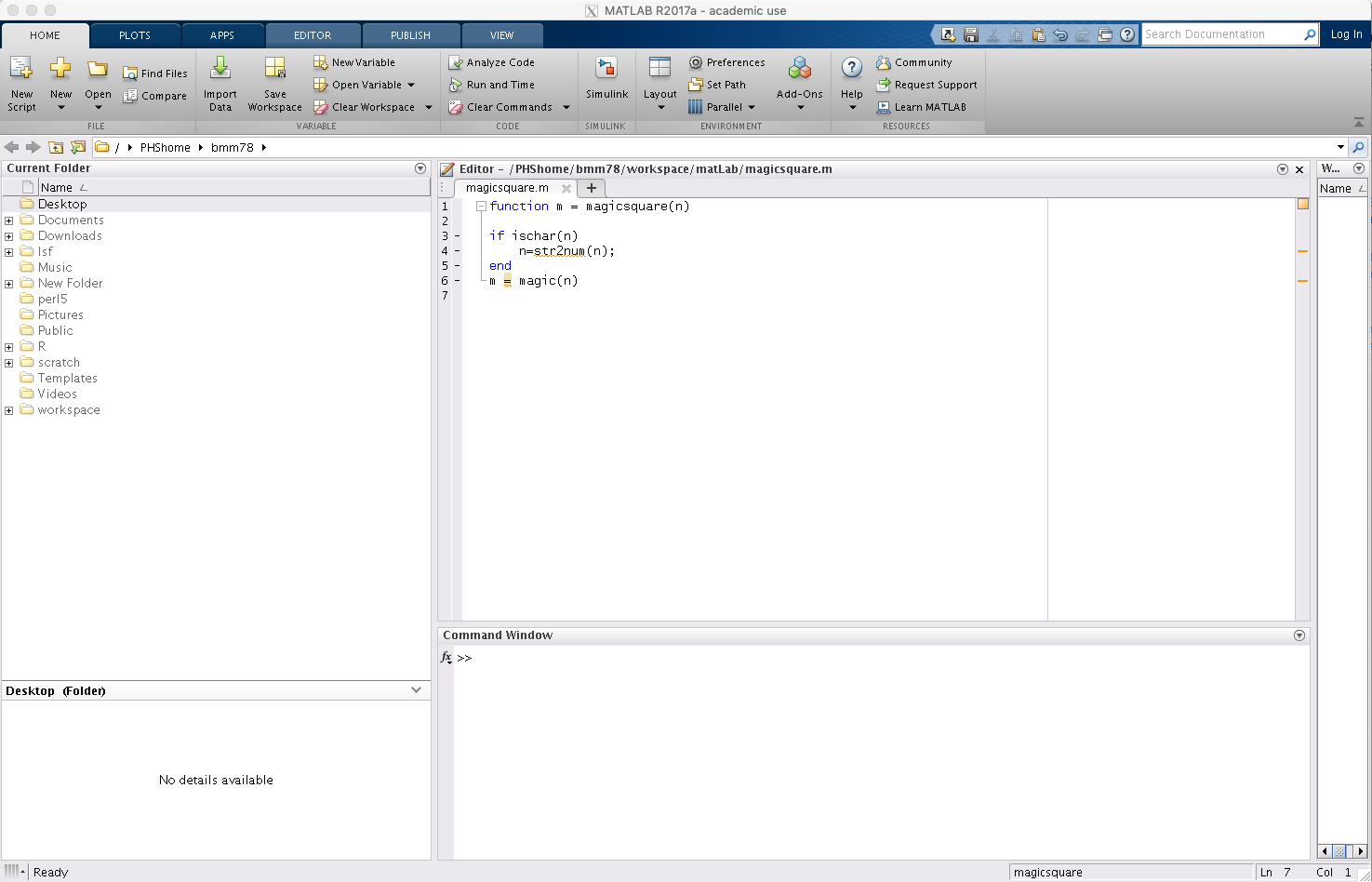Click the Save icon in quick access toolbar

(971, 34)
